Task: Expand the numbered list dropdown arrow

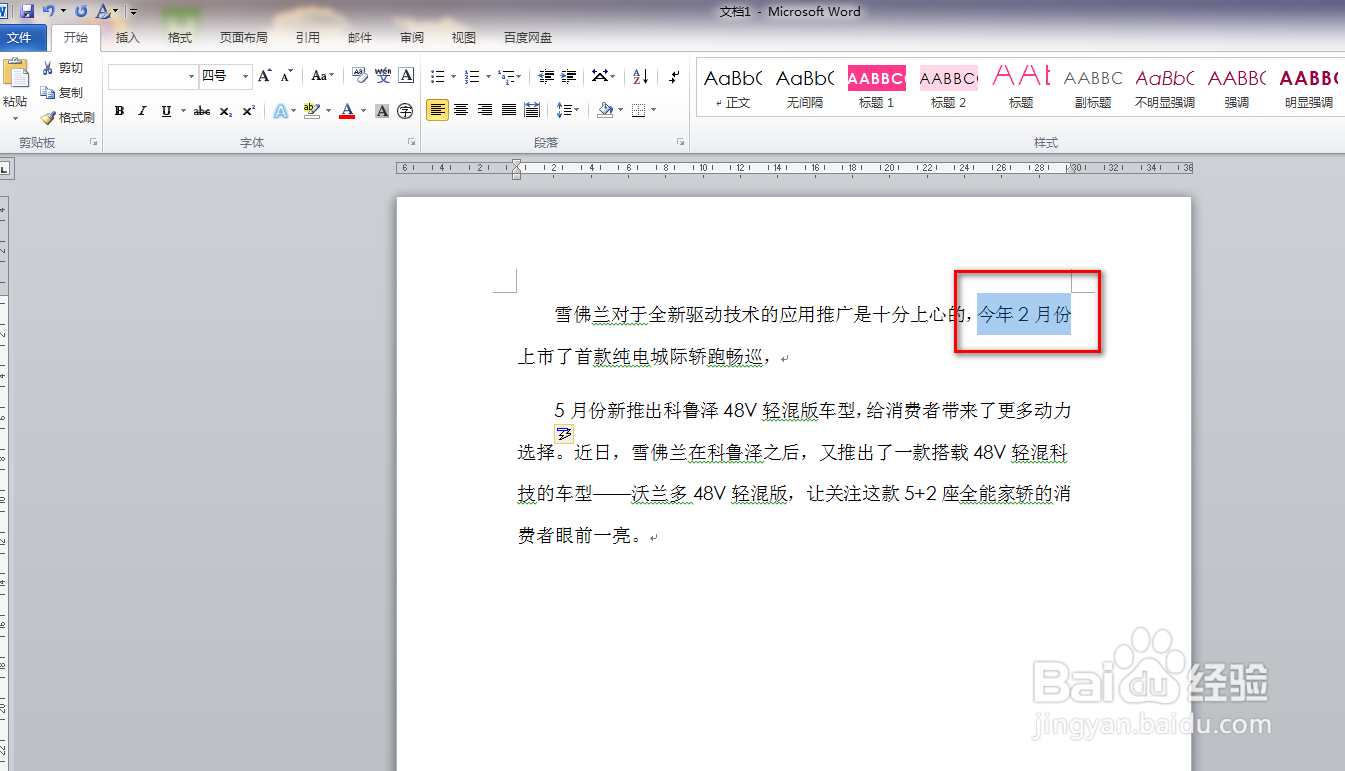Action: 488,76
